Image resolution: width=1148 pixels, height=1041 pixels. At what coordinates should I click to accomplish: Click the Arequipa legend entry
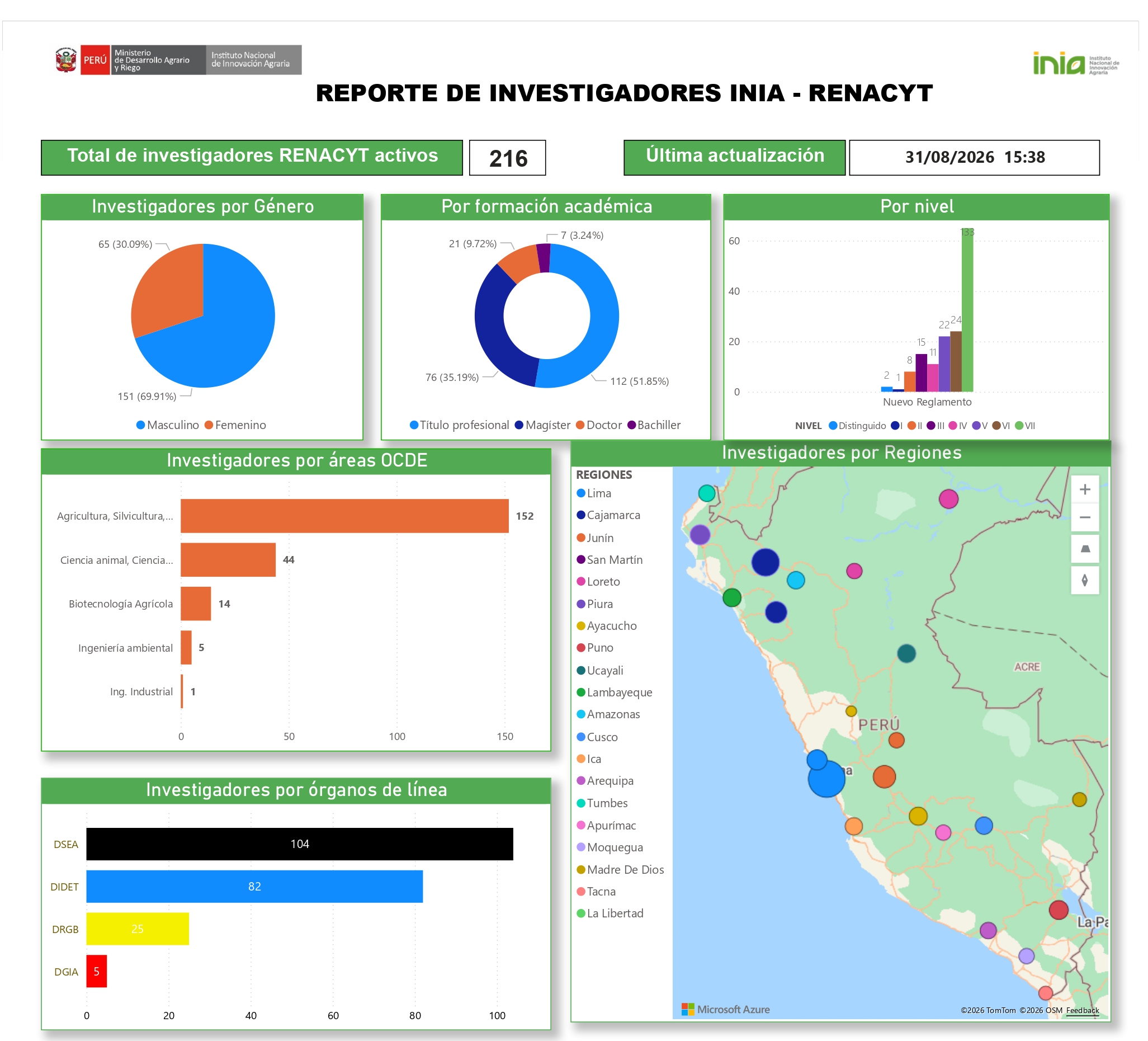coord(604,780)
